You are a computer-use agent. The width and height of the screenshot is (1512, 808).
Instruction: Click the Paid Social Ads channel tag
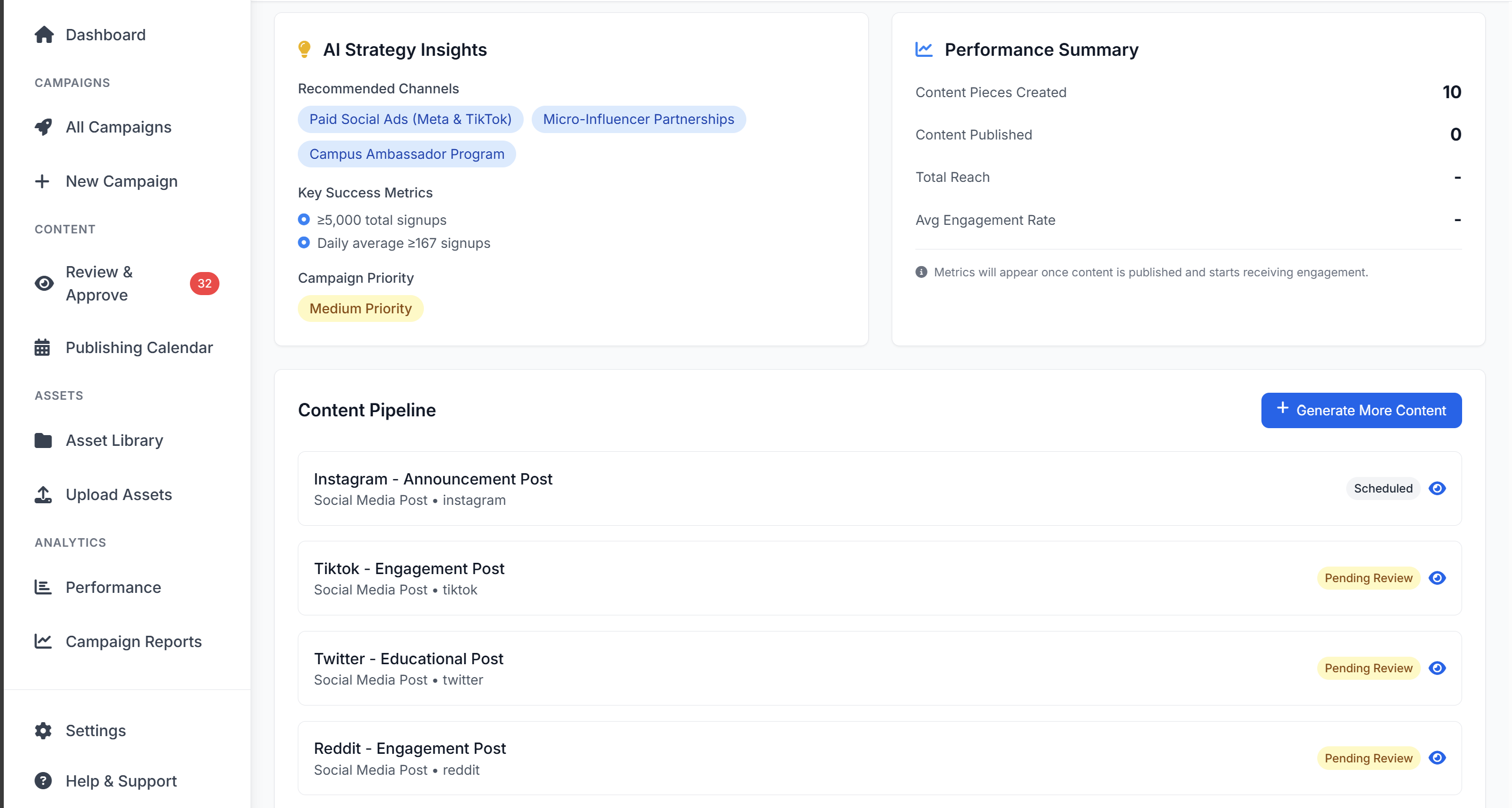point(410,120)
